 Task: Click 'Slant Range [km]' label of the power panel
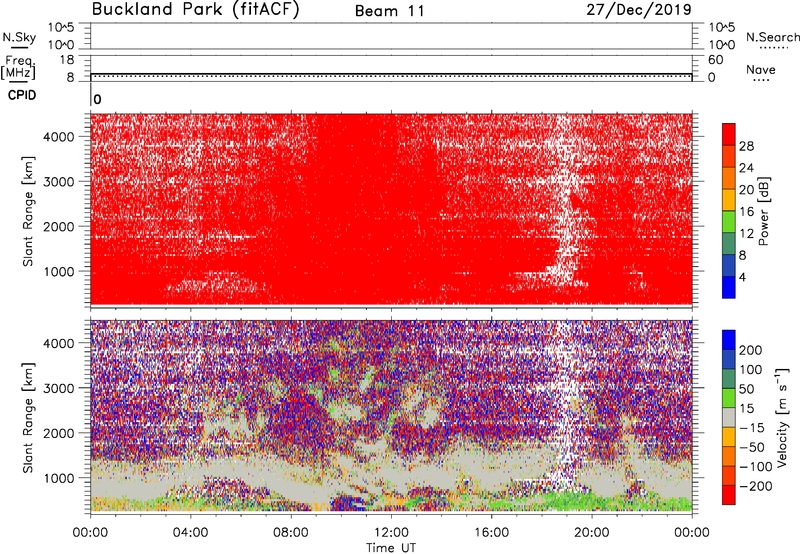(28, 211)
